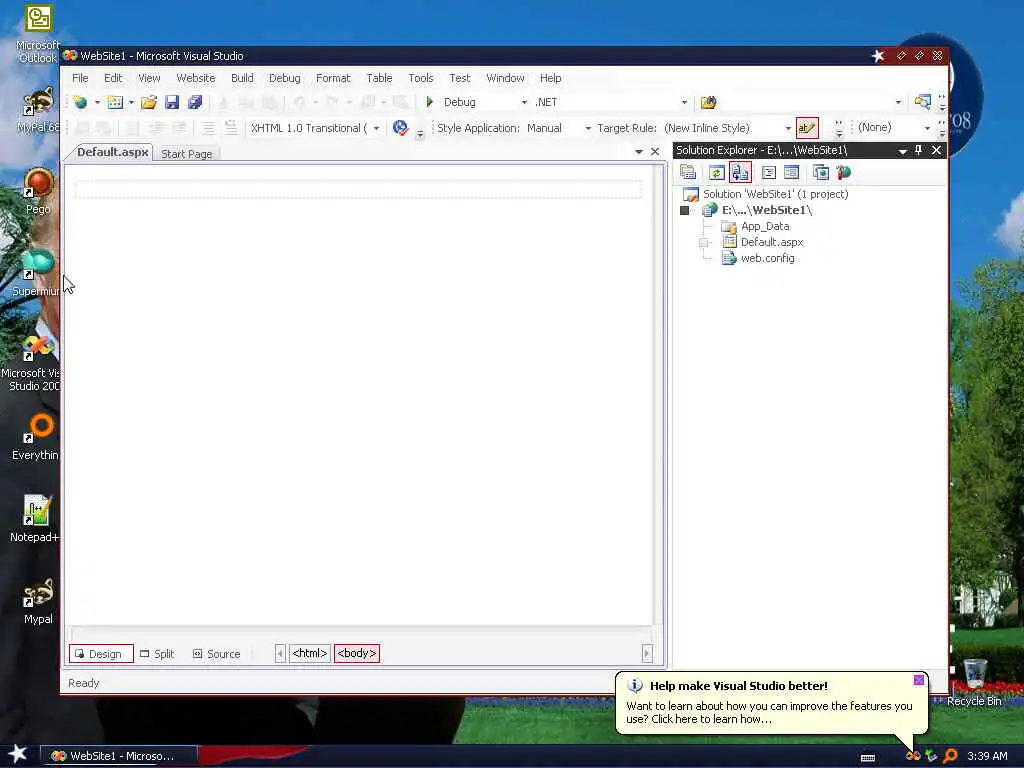Open the Test menu
The image size is (1024, 768).
[460, 78]
